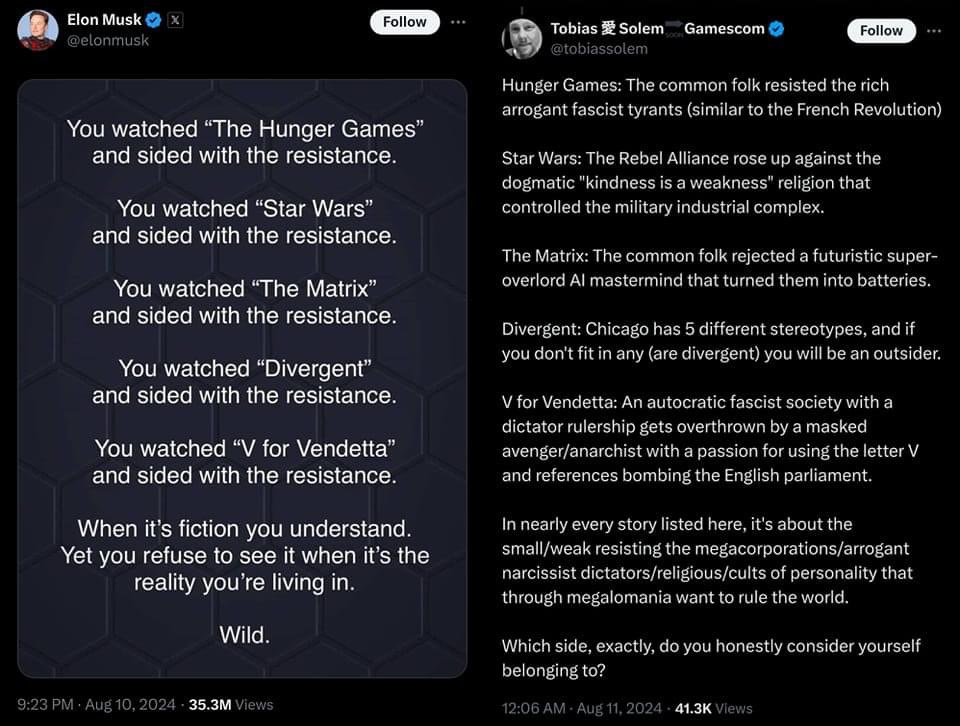Follow Elon Musk
The width and height of the screenshot is (960, 726).
coord(405,22)
